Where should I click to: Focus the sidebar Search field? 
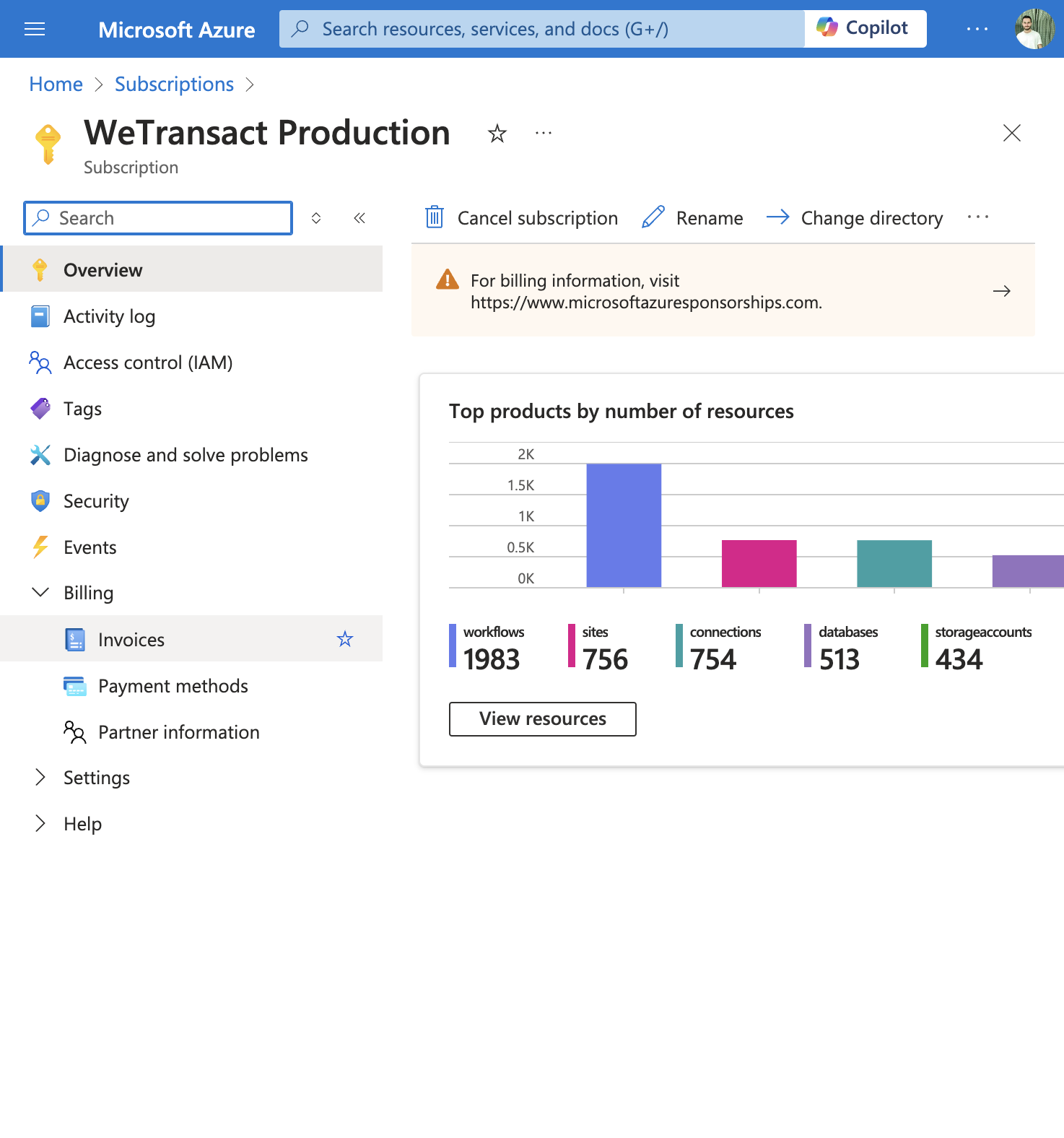click(x=158, y=218)
